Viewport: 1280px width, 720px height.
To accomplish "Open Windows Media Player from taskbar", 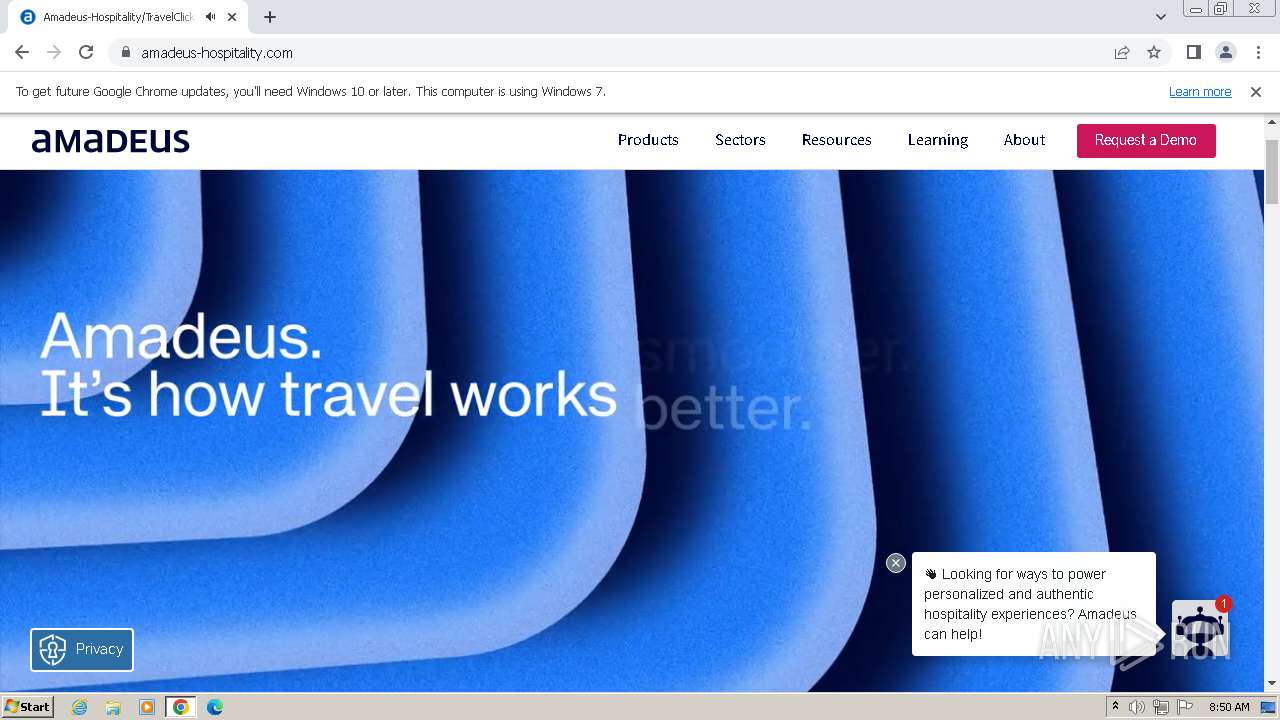I will pyautogui.click(x=147, y=707).
